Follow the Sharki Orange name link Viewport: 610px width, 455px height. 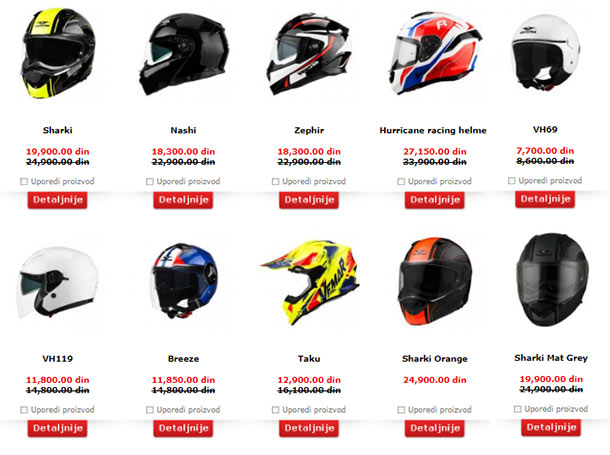(435, 359)
